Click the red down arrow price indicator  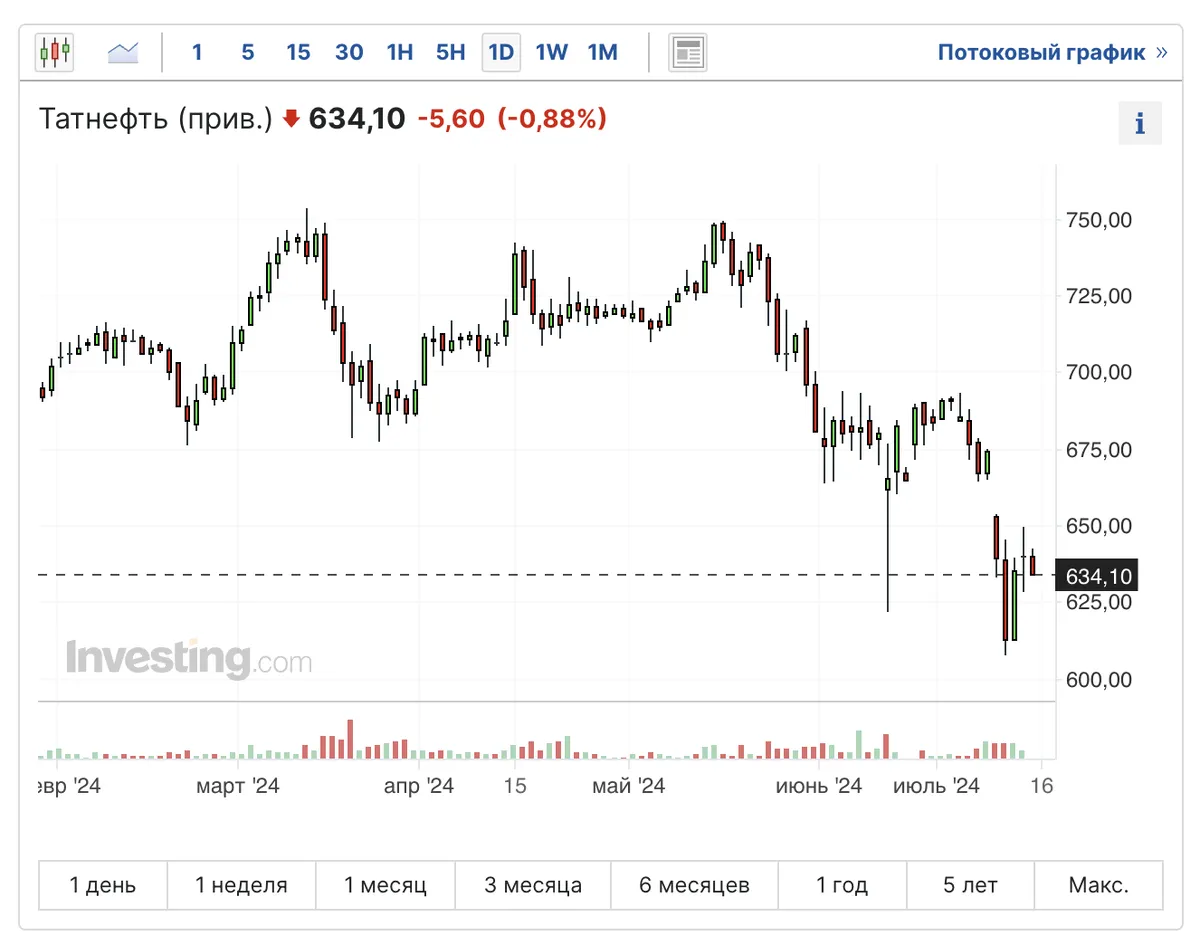pyautogui.click(x=291, y=119)
